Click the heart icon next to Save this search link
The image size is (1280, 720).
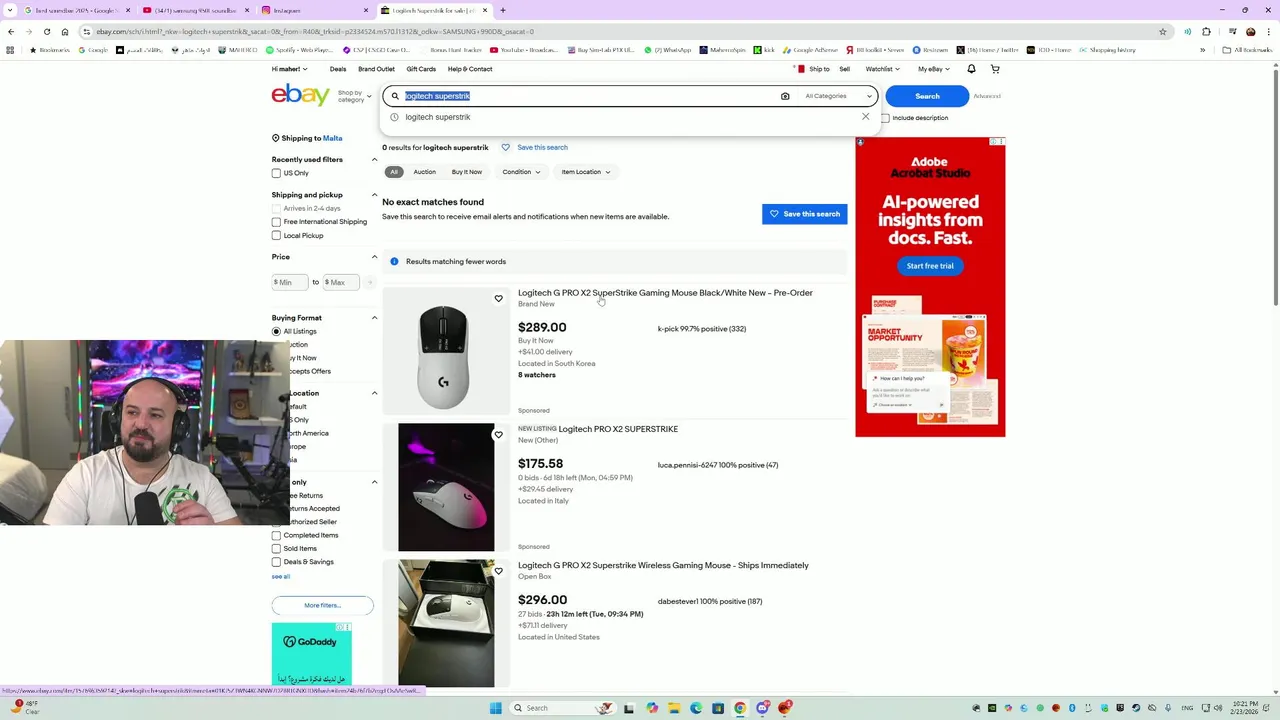pos(505,147)
